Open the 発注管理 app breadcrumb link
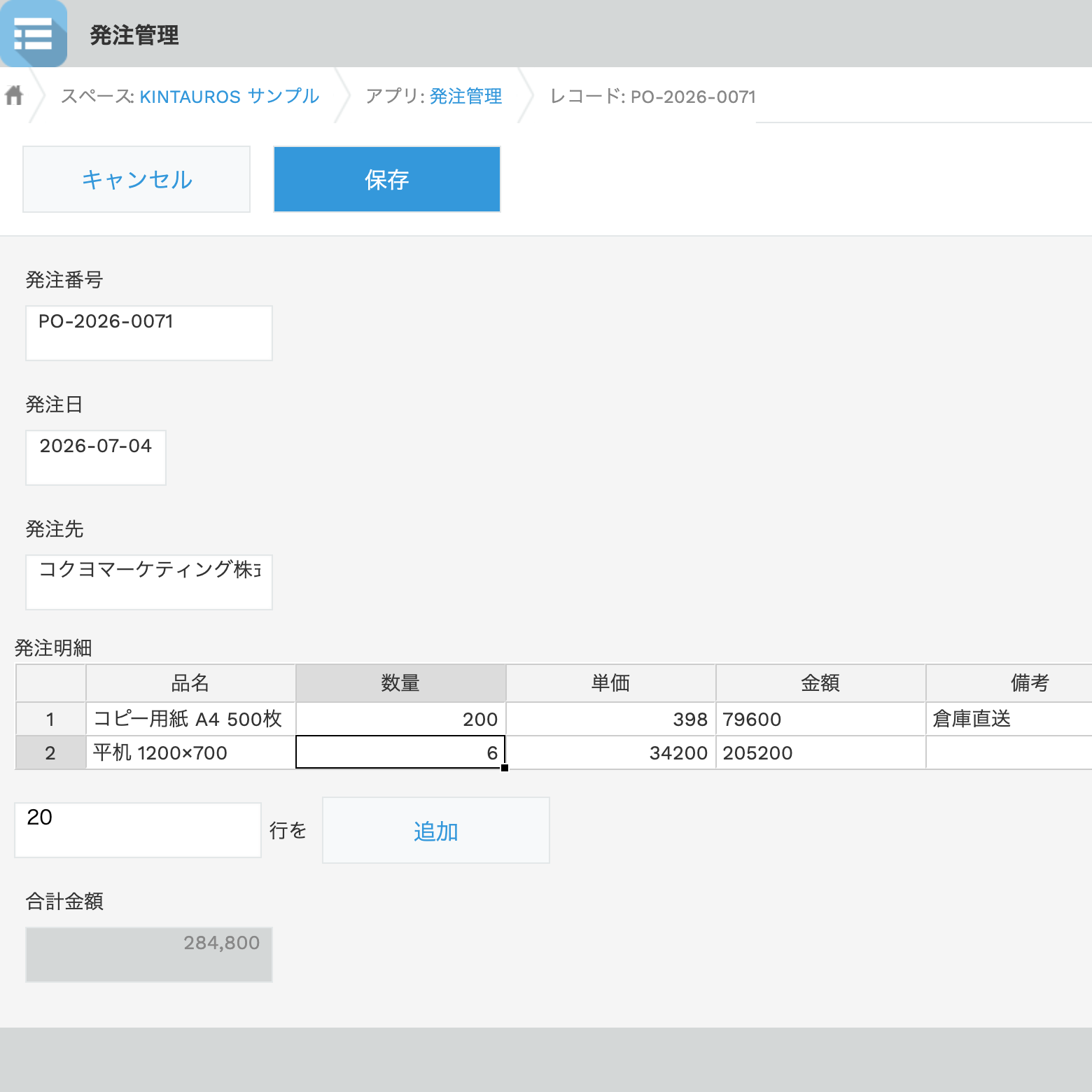 point(465,96)
